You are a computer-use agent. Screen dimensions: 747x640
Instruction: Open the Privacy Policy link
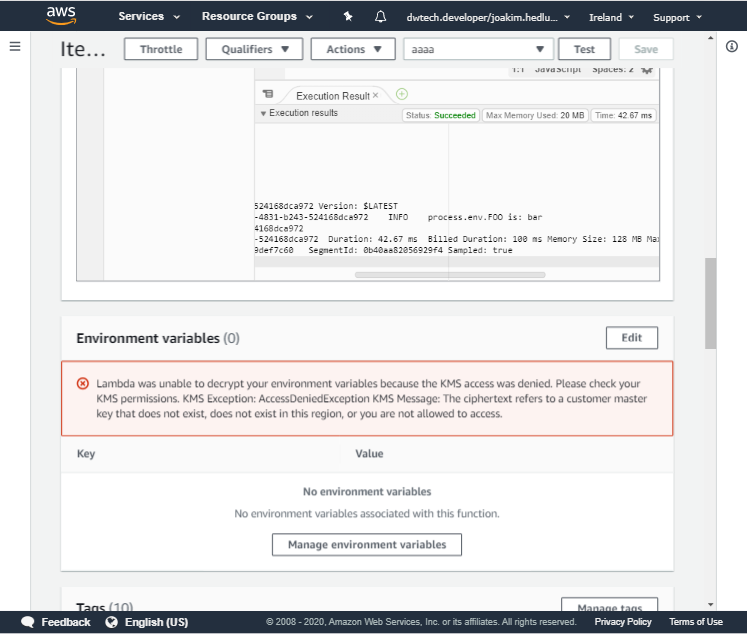623,622
